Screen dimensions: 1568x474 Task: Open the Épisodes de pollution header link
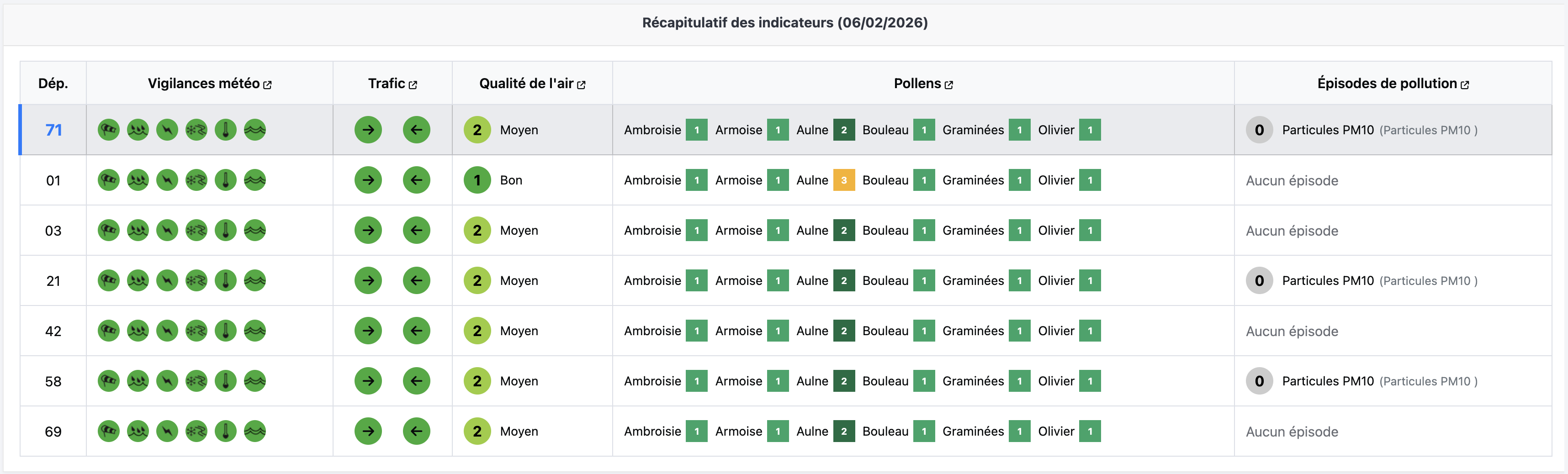tap(1465, 84)
